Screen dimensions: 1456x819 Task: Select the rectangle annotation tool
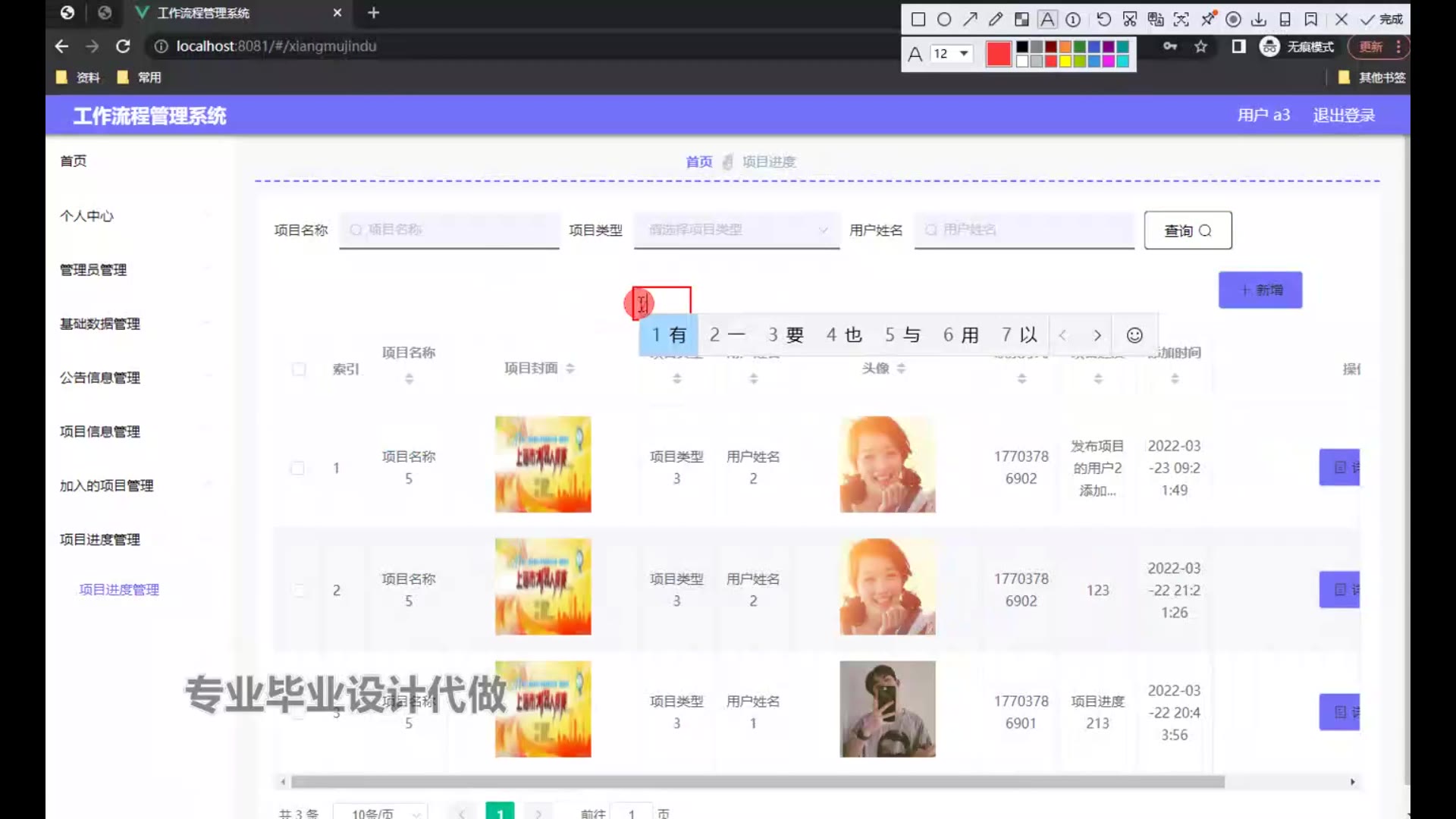pyautogui.click(x=918, y=20)
